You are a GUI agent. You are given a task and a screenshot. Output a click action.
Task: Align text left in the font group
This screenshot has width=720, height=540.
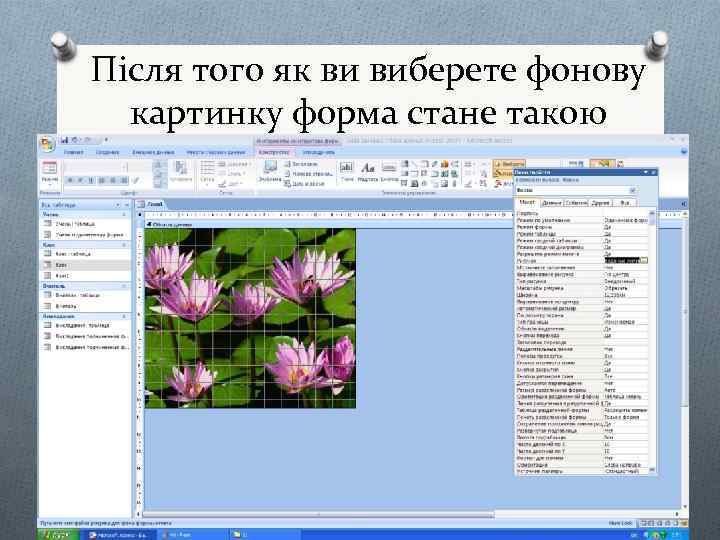pos(102,180)
